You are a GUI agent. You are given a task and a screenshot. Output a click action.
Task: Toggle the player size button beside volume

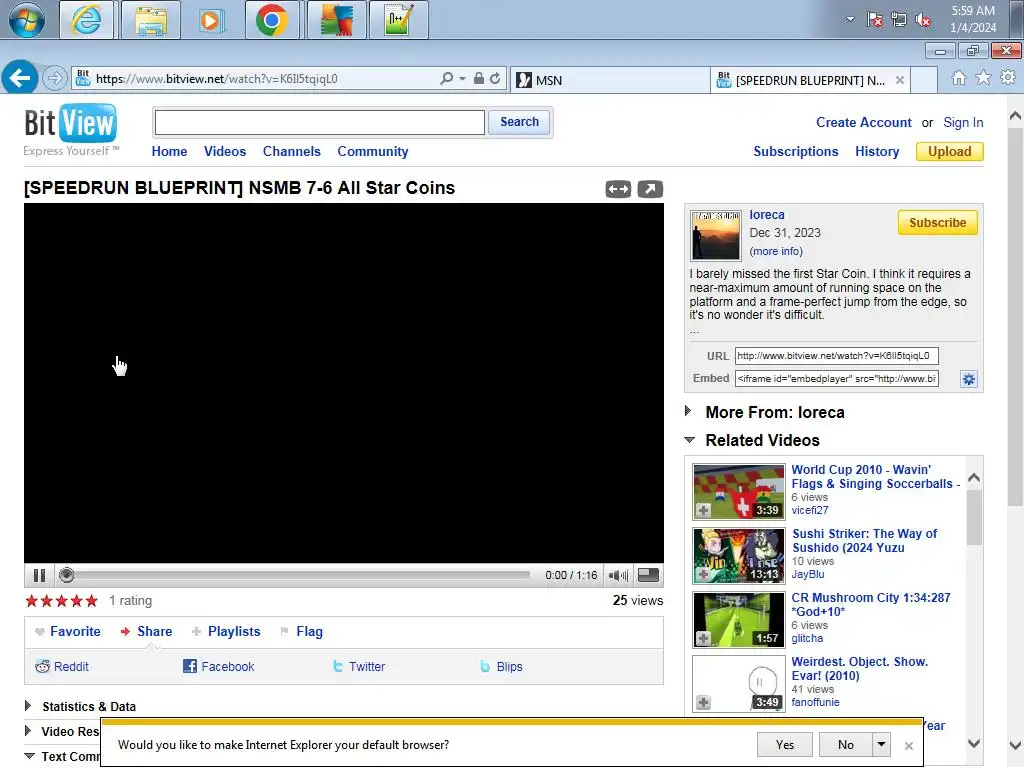648,575
